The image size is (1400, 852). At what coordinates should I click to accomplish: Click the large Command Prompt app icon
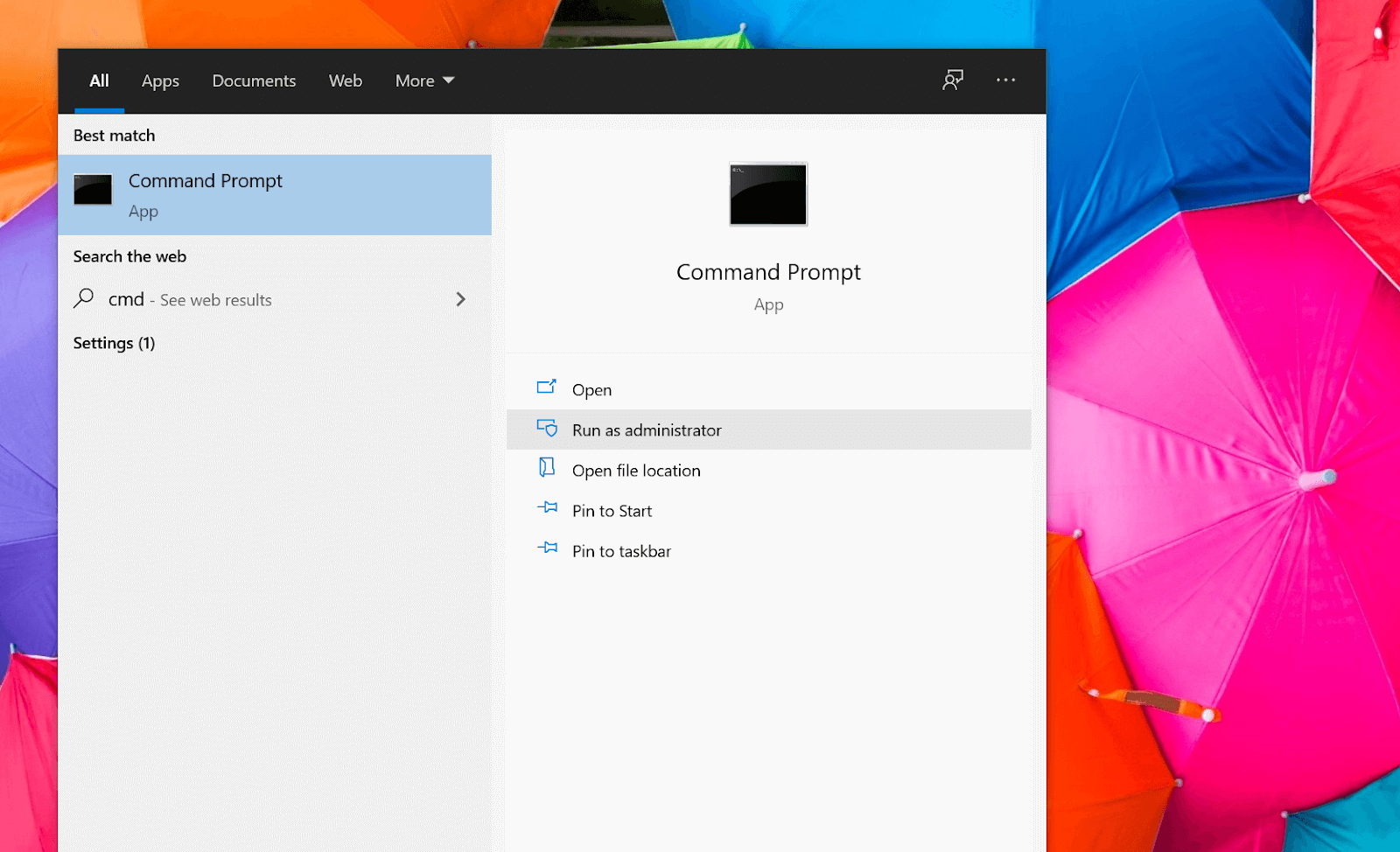coord(767,194)
